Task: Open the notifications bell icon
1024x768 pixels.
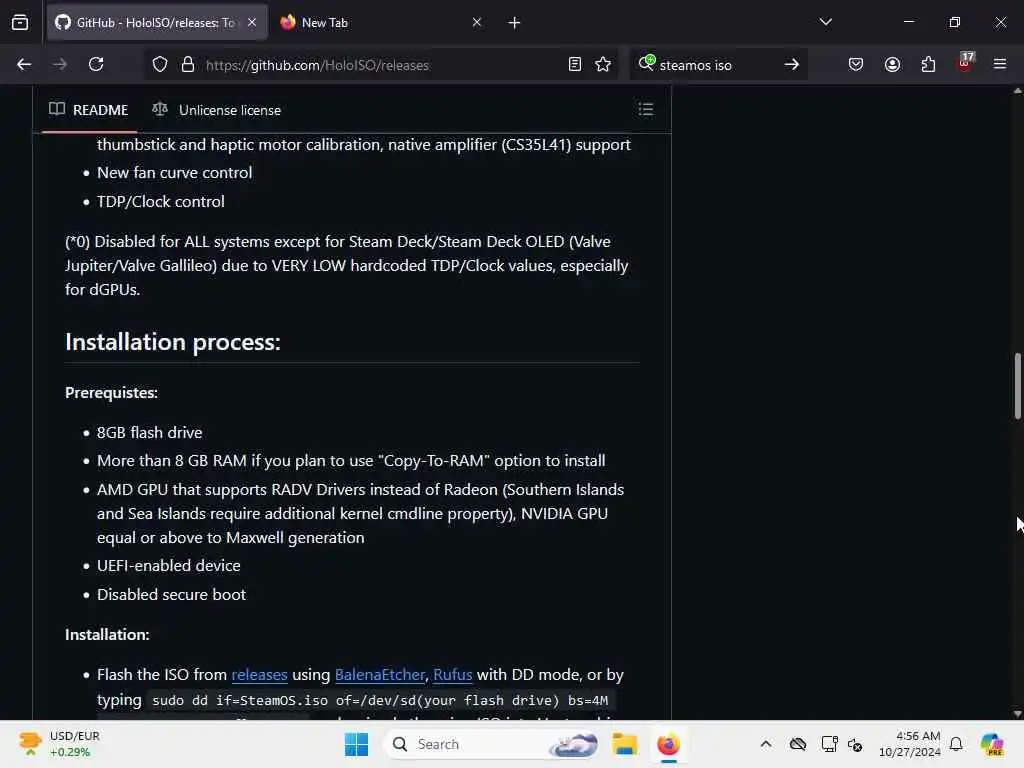Action: coord(956,744)
